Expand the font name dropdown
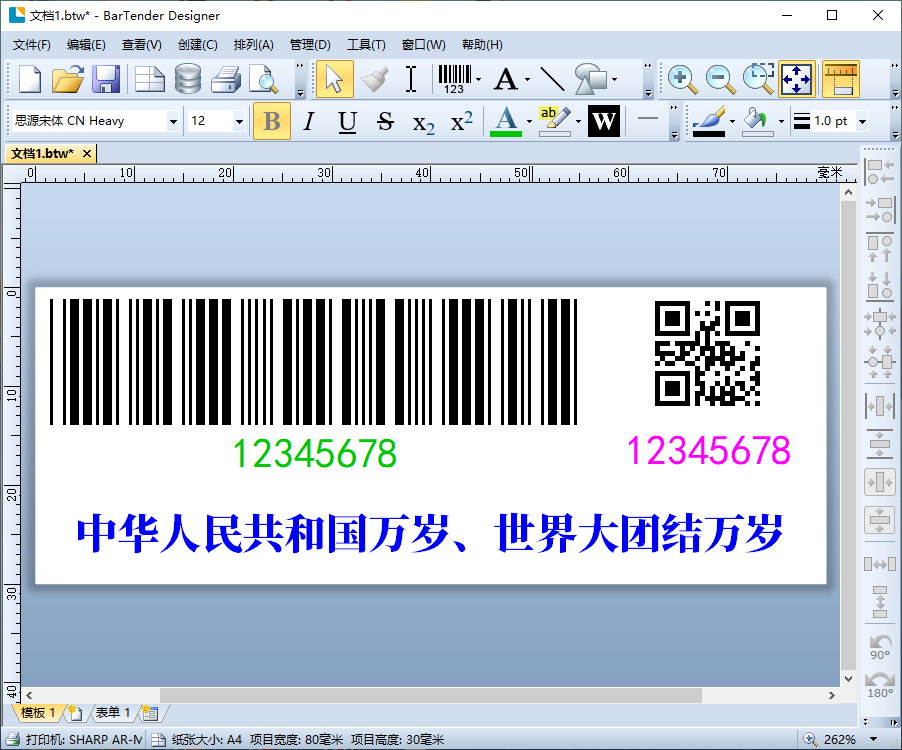902x750 pixels. [x=173, y=121]
